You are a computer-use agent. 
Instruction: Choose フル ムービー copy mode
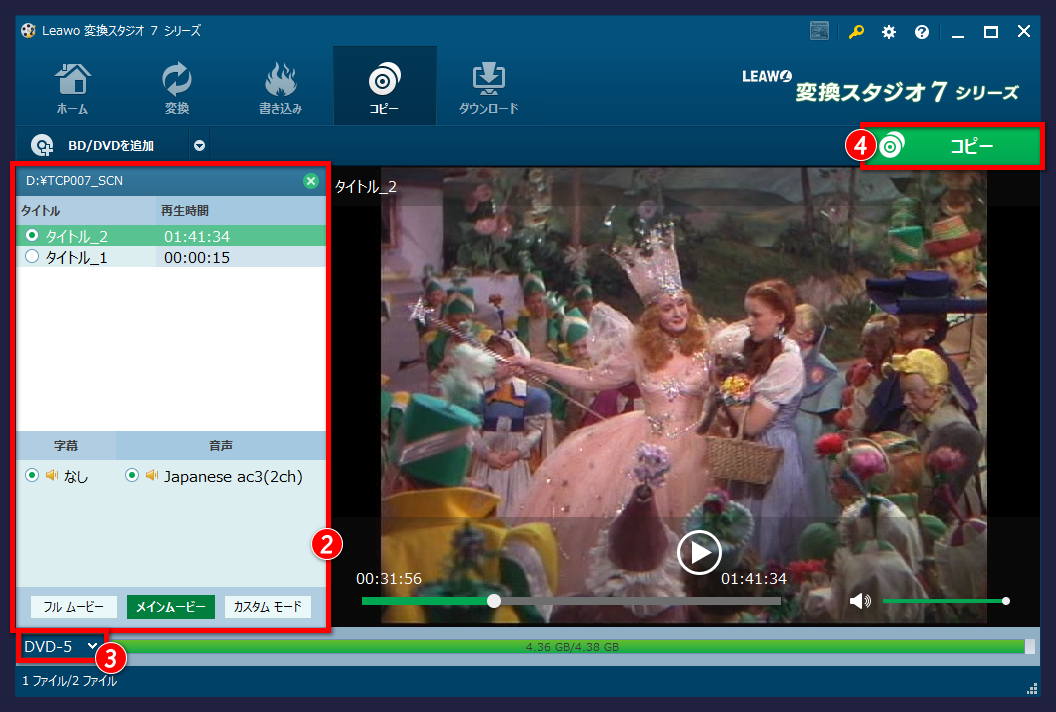point(74,607)
